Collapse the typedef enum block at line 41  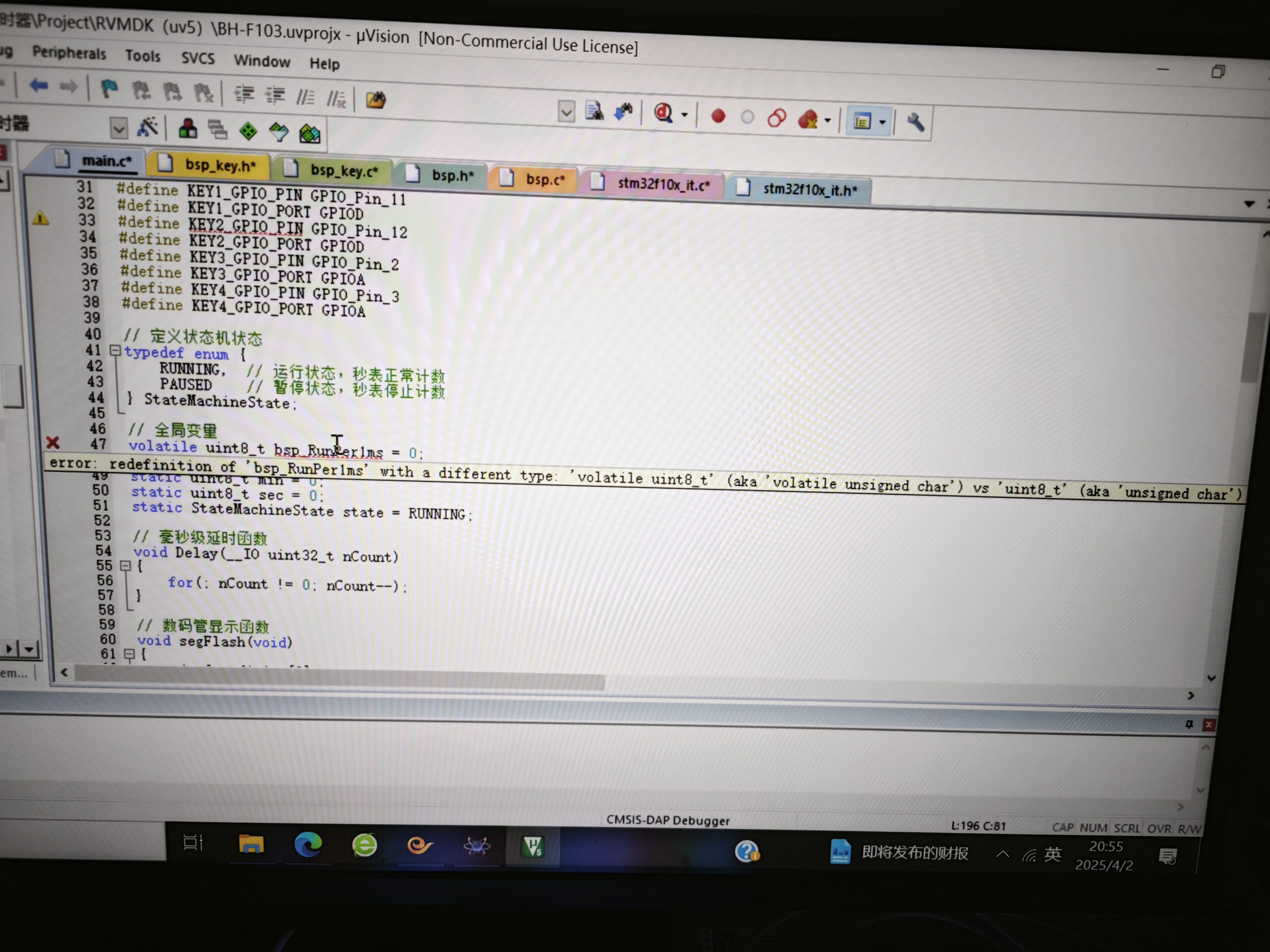coord(115,350)
